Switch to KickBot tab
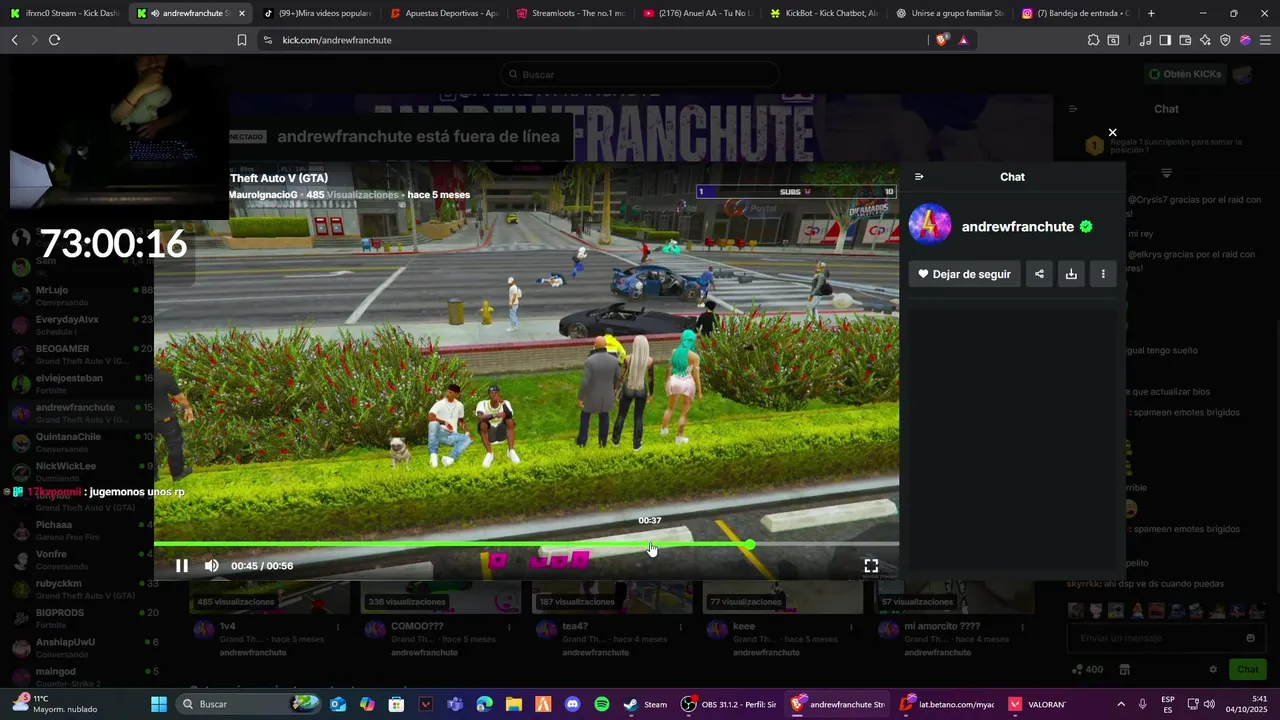The height and width of the screenshot is (720, 1280). pyautogui.click(x=824, y=13)
